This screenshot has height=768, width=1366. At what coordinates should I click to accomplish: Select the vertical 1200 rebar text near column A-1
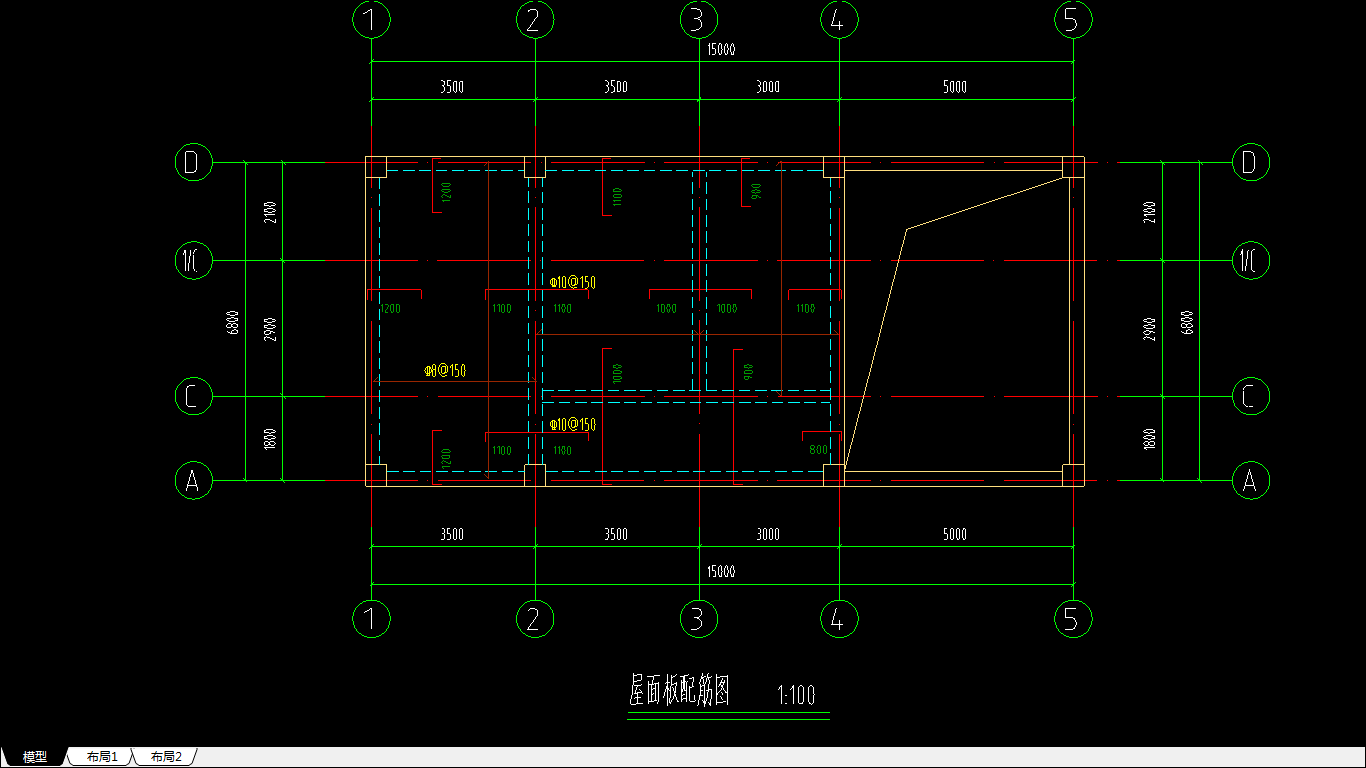(x=447, y=458)
